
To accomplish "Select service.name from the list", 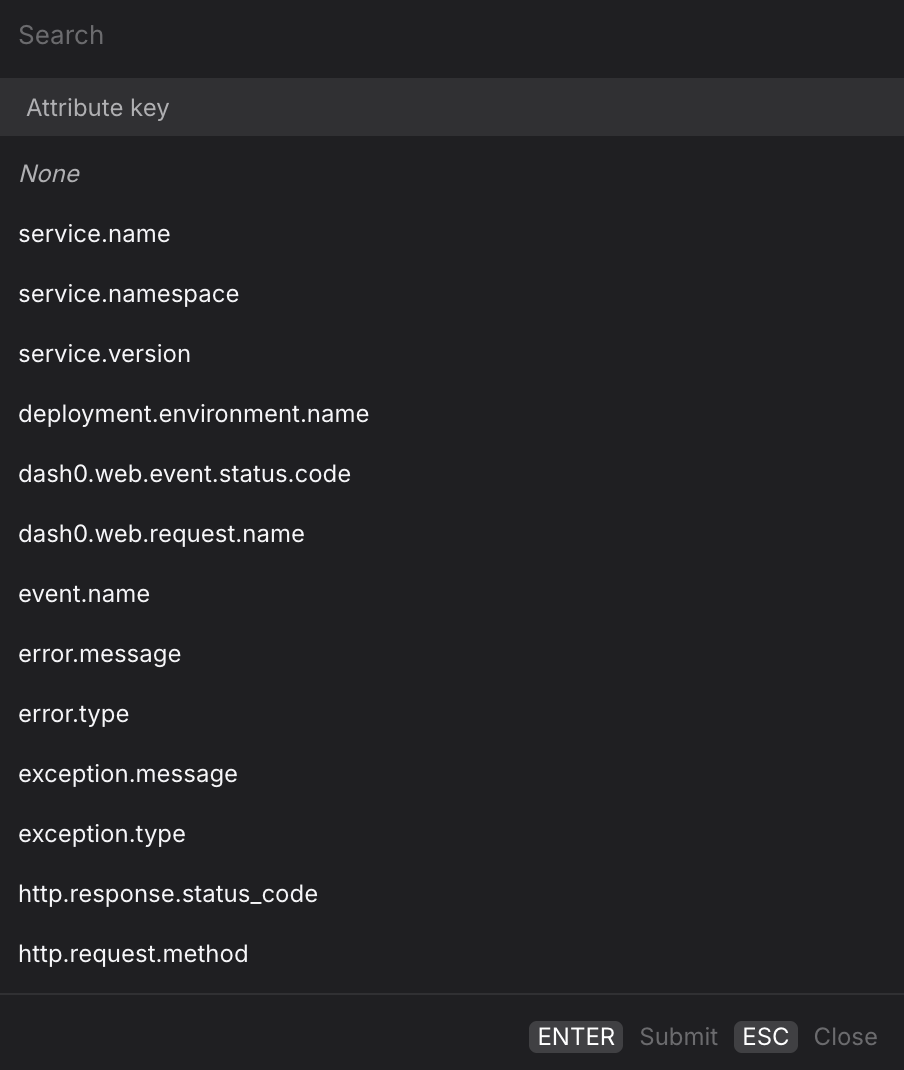I will (x=94, y=233).
